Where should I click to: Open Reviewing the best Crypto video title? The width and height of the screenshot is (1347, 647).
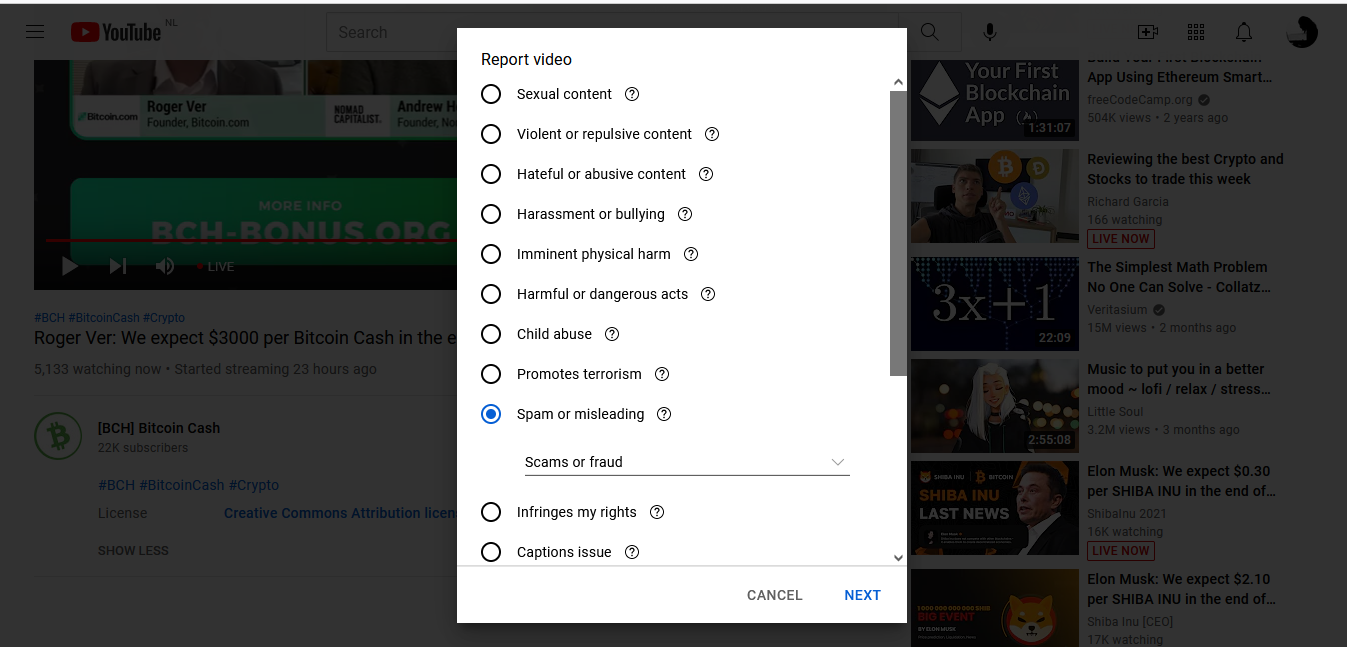point(1185,169)
